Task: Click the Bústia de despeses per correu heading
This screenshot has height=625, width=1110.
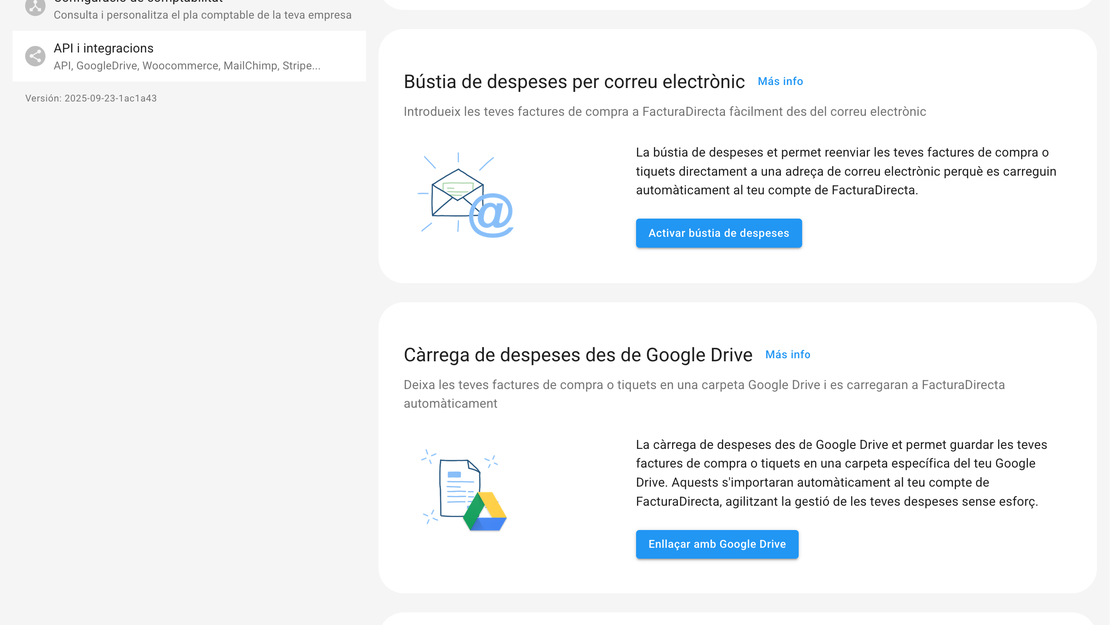Action: tap(574, 82)
